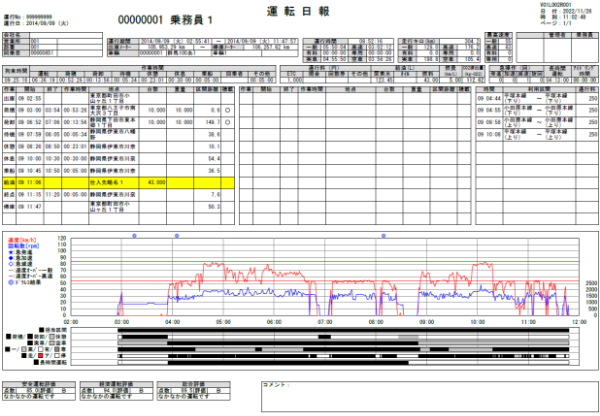The image size is (600, 416).
Task: Click the blue event marker above 04:00
Action: click(175, 235)
